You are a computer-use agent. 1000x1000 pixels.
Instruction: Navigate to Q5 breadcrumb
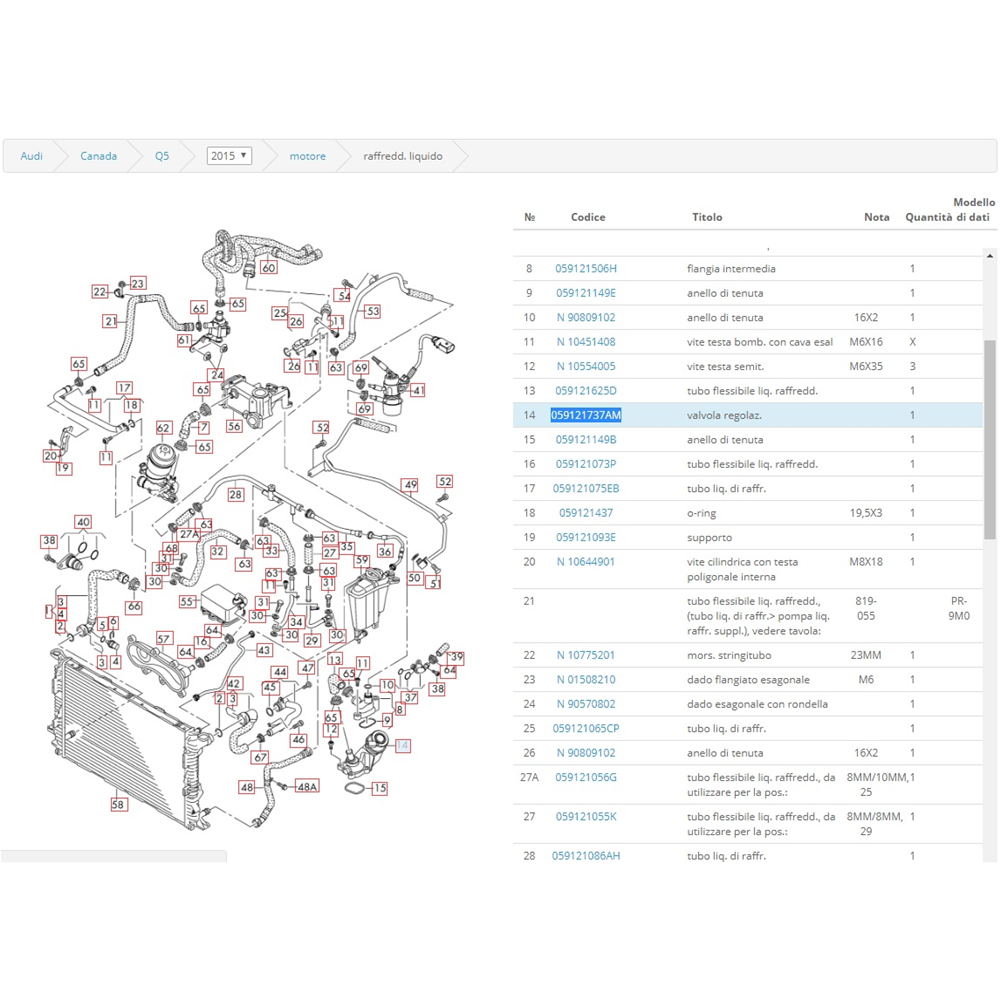coord(162,156)
